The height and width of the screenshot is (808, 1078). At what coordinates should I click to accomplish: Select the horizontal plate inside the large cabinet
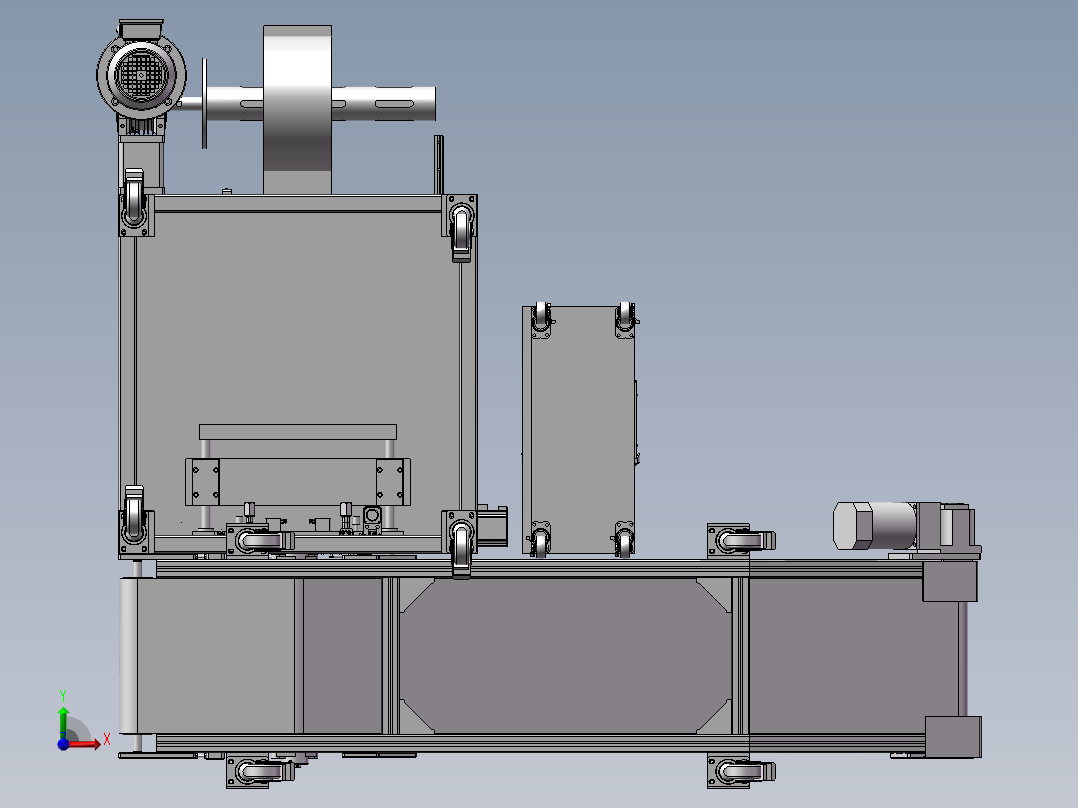[298, 432]
